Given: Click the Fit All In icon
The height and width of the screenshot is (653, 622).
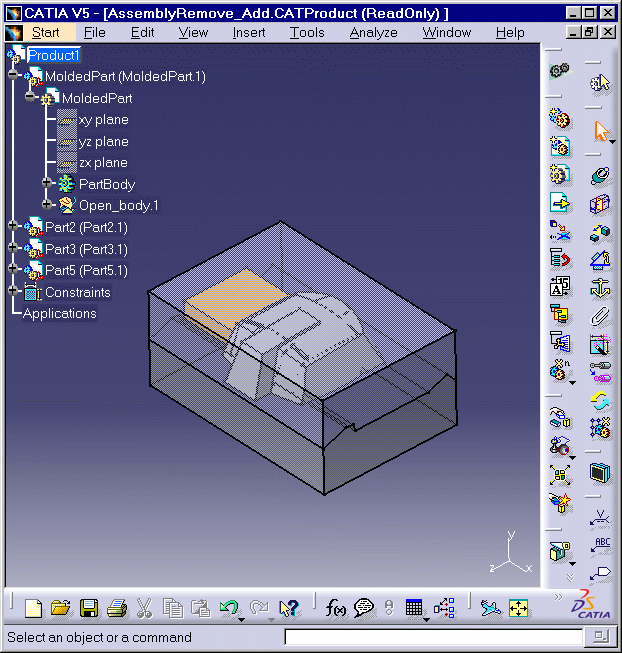Looking at the screenshot, I should [x=518, y=608].
